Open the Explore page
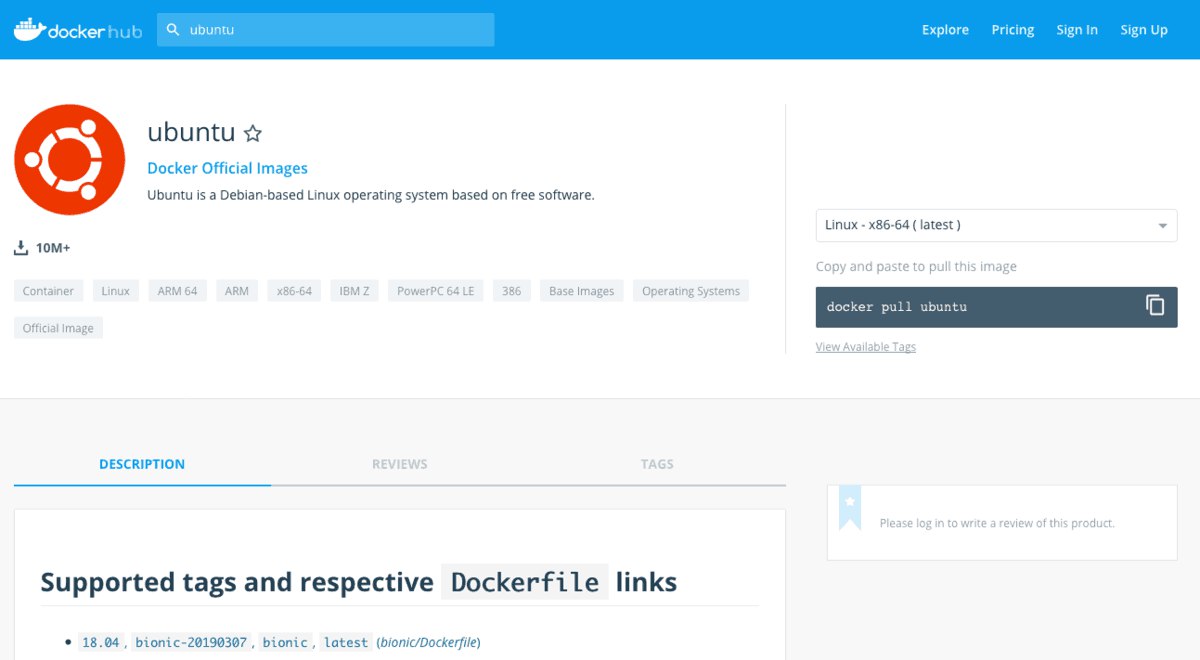 pyautogui.click(x=945, y=30)
